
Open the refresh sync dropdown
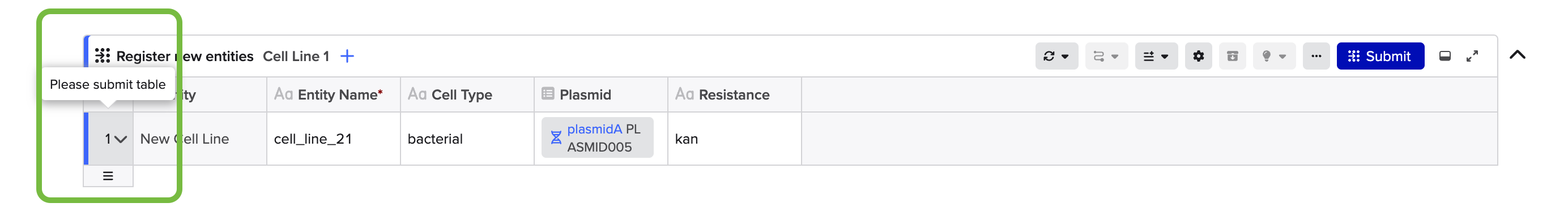[1056, 56]
